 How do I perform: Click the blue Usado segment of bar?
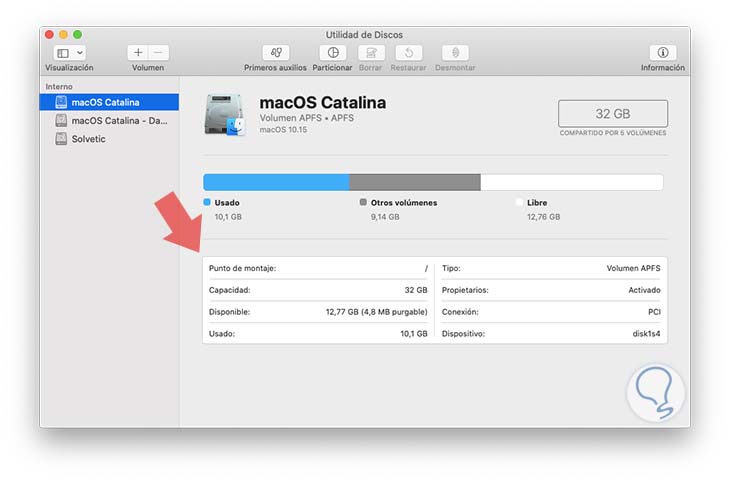click(x=277, y=182)
